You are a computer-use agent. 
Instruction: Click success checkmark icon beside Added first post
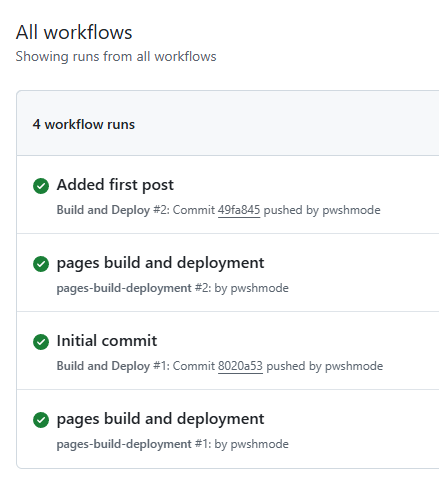pos(41,186)
